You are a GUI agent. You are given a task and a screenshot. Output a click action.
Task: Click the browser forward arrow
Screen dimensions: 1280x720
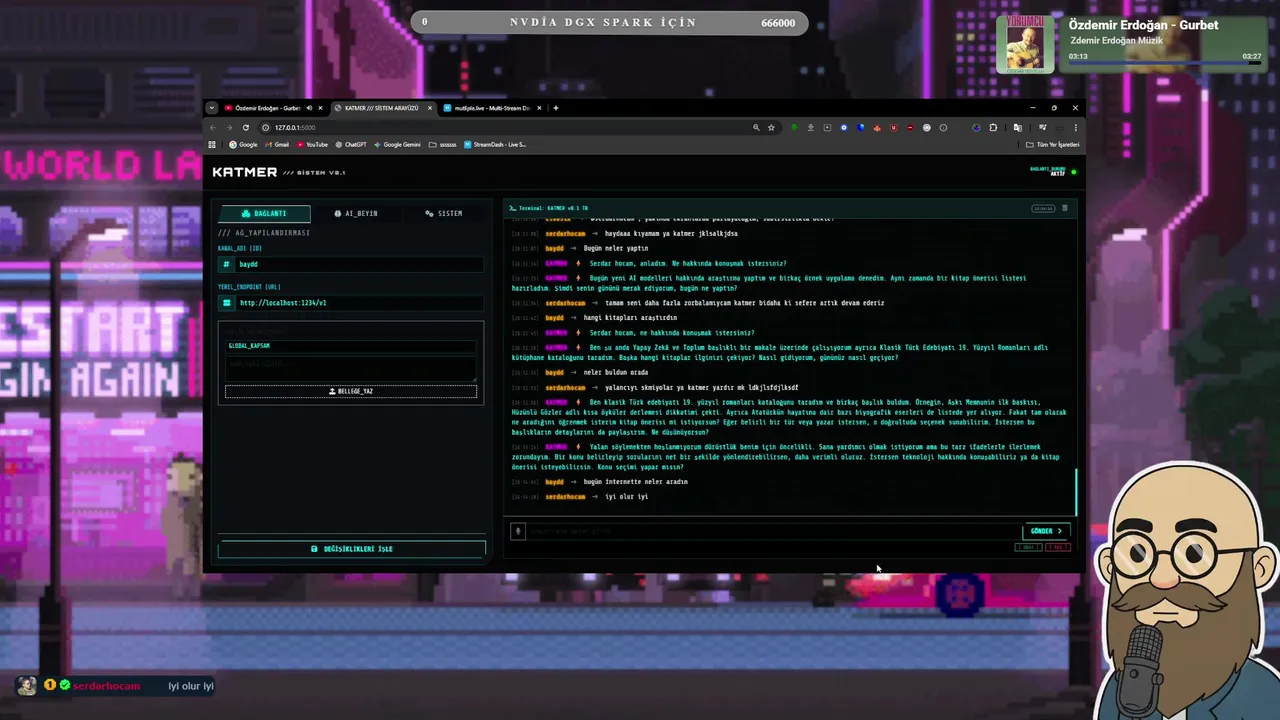tap(229, 127)
